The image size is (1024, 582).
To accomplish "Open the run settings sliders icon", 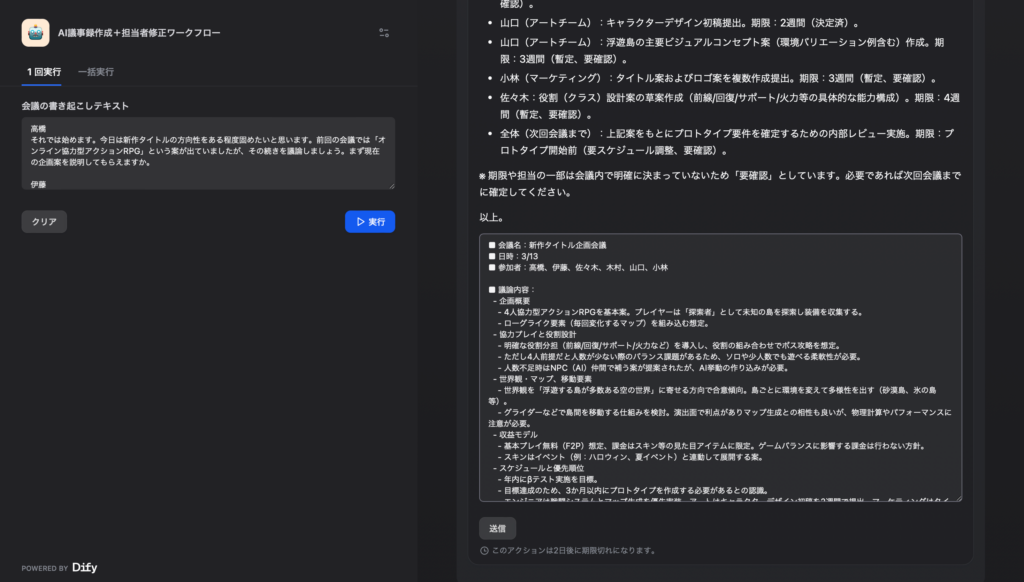I will click(x=383, y=32).
